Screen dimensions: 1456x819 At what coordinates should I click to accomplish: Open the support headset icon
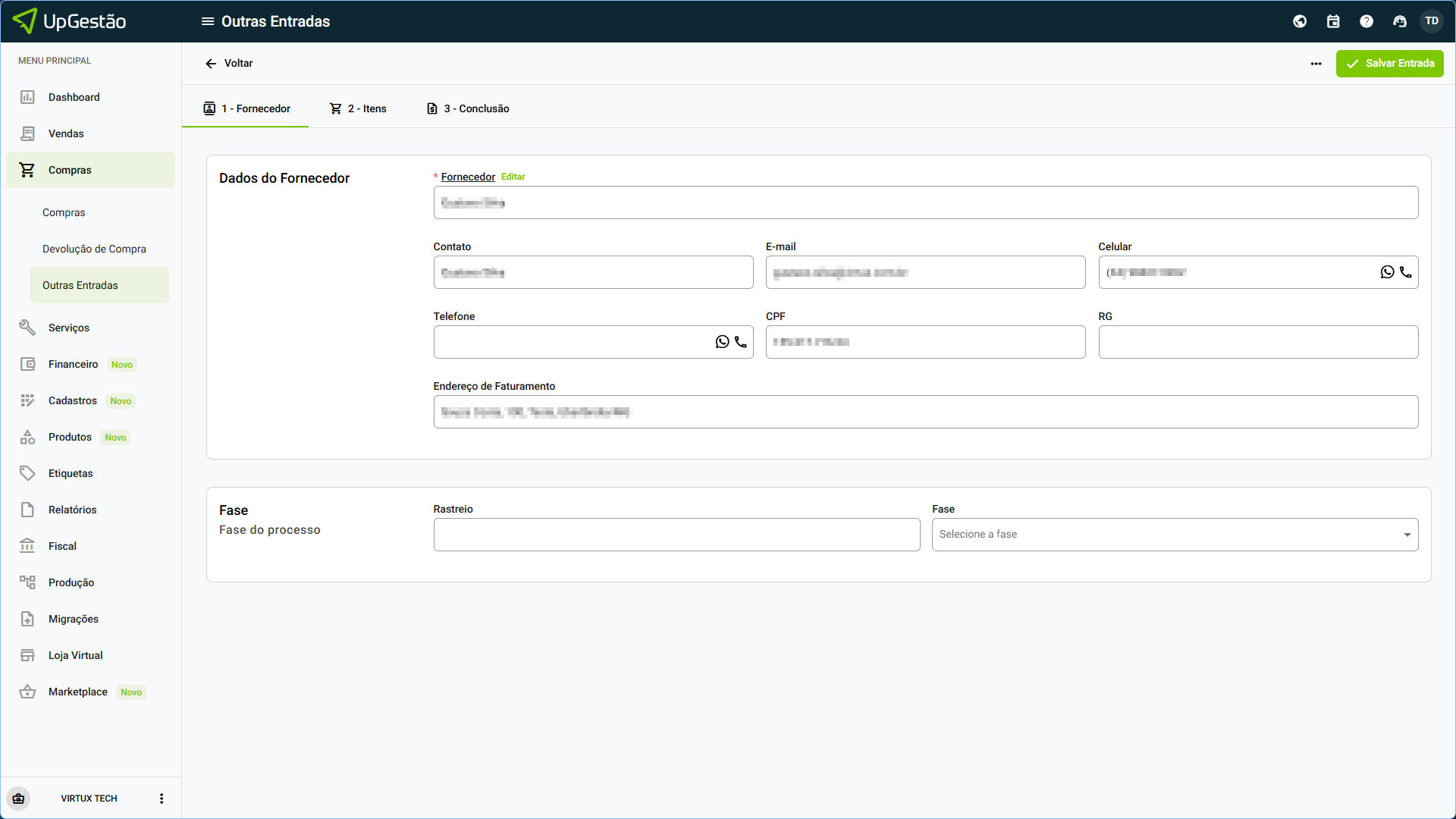tap(1400, 21)
